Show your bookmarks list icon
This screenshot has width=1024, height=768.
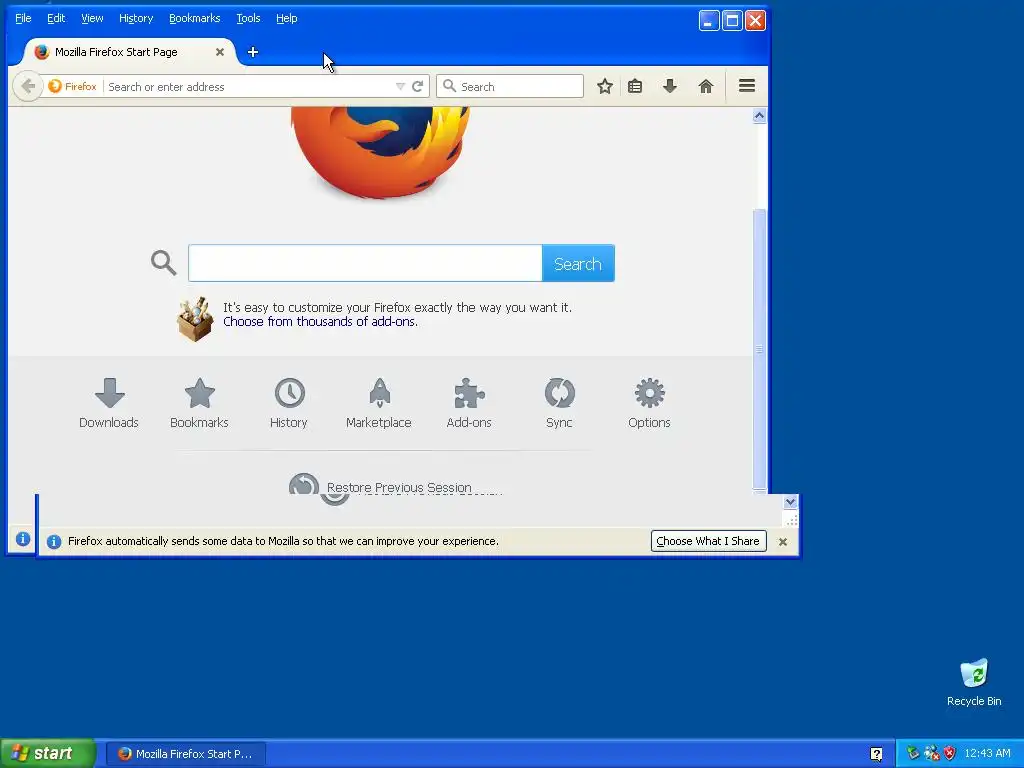(x=635, y=86)
